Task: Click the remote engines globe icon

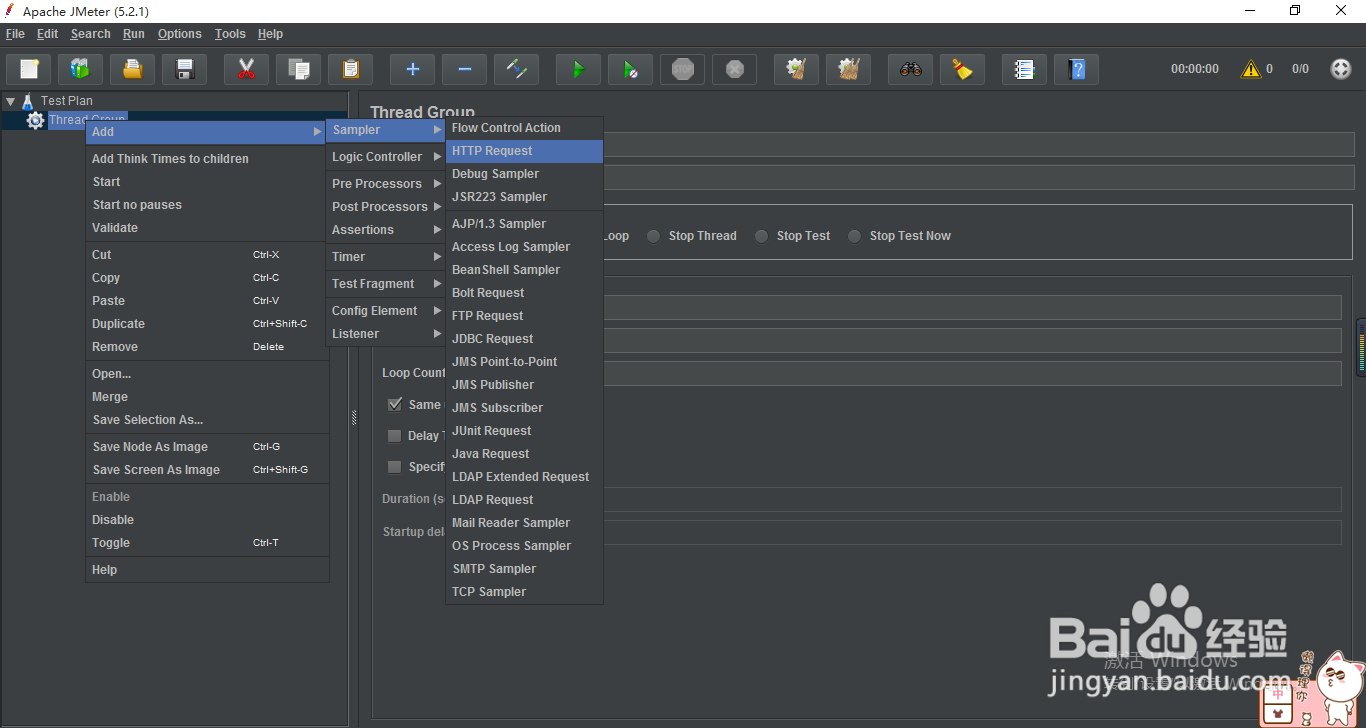Action: click(x=1341, y=69)
